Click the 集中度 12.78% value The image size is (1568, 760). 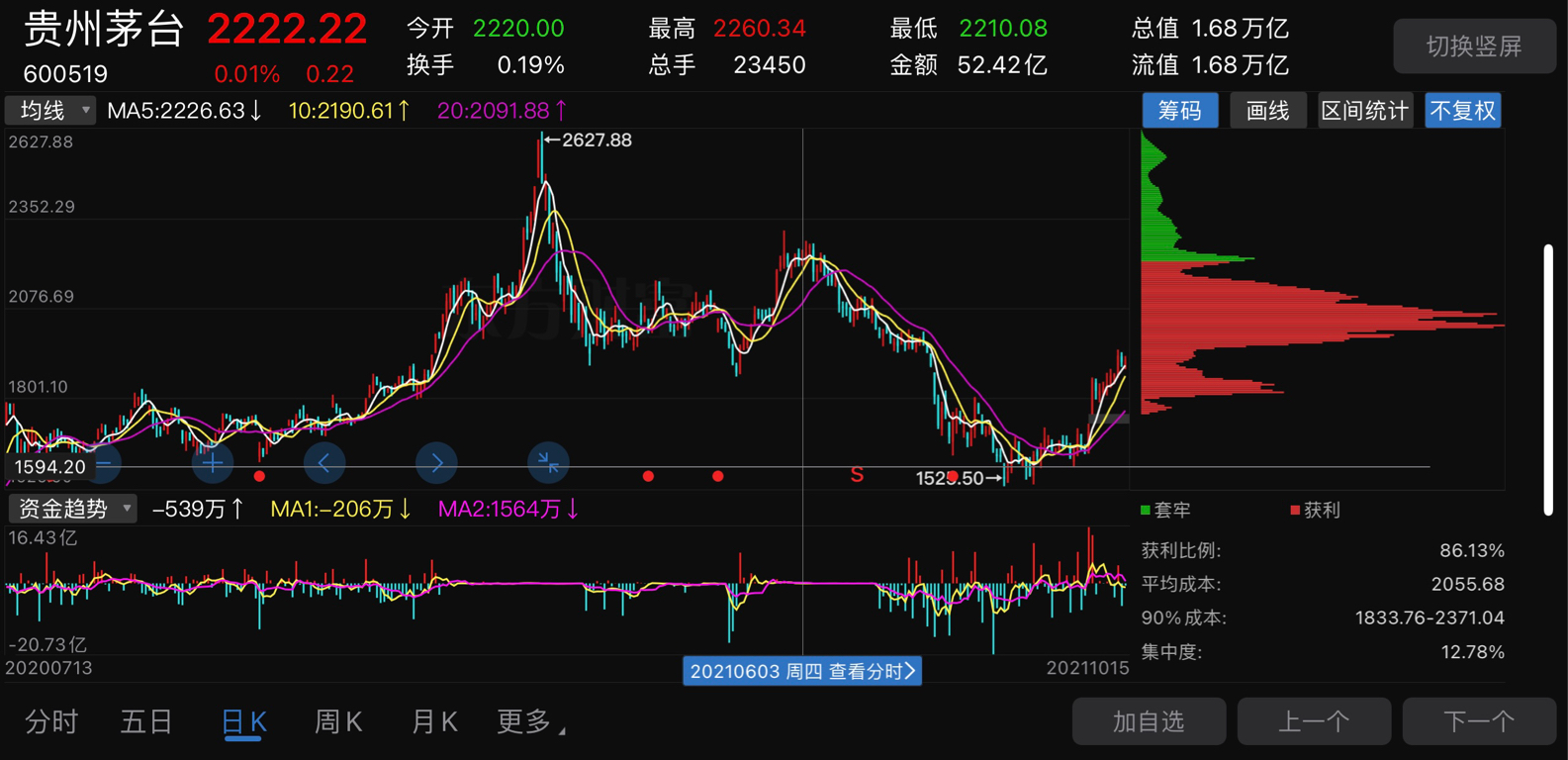(x=1472, y=651)
